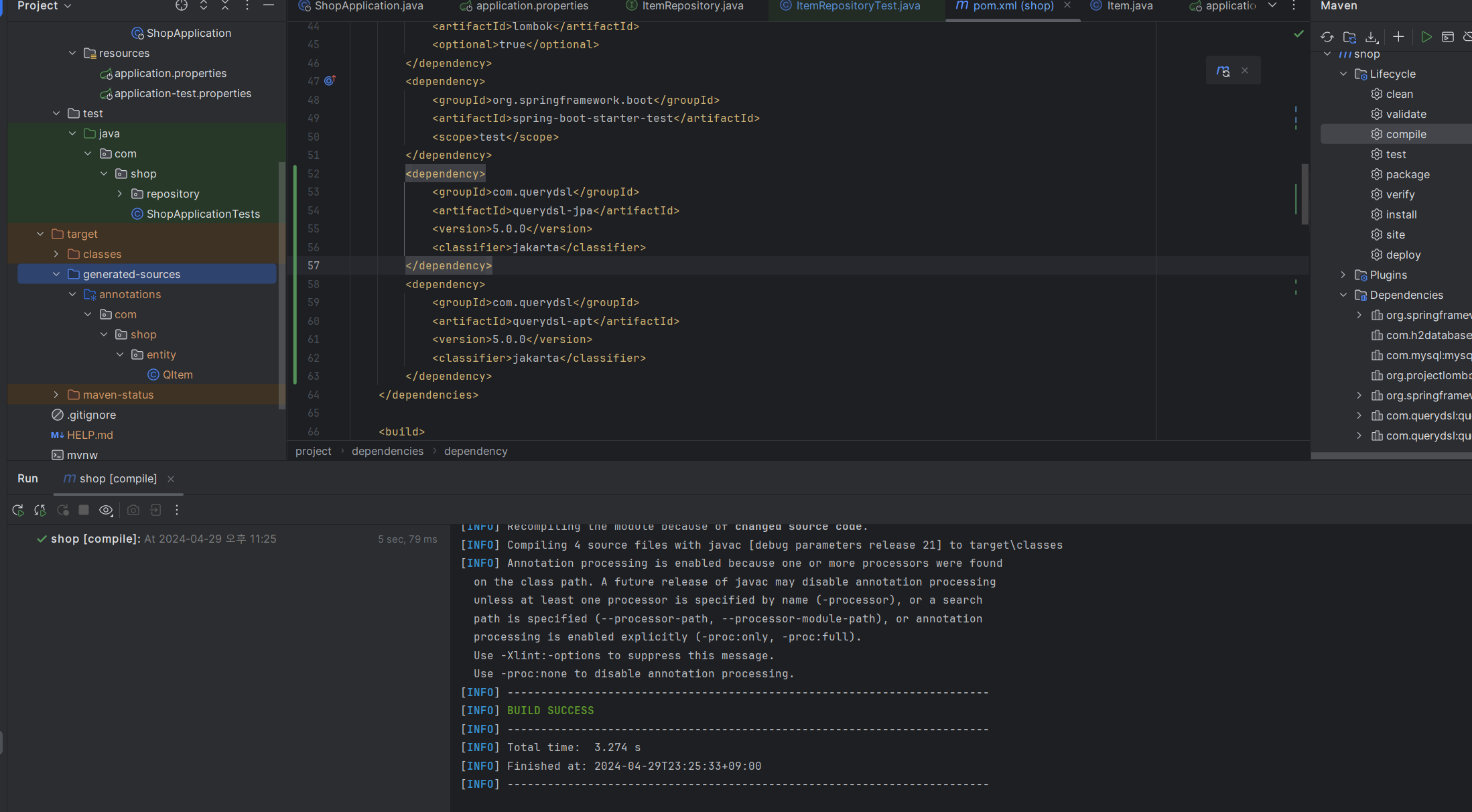Screen dimensions: 1472x812
Task: Toggle the eye view options in Run toolbar
Action: (106, 511)
